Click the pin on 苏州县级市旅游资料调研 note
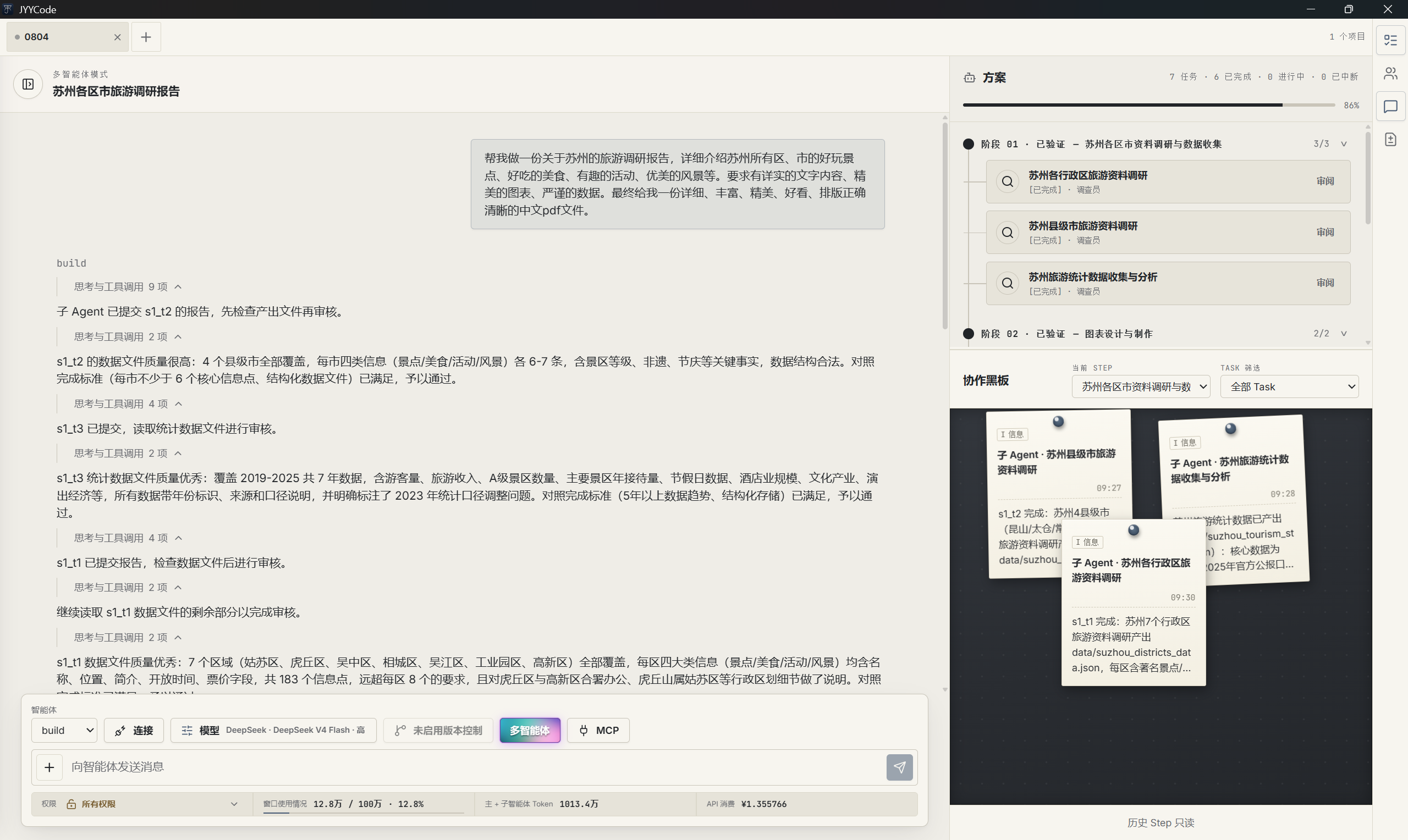Viewport: 1408px width, 840px height. point(1058,421)
